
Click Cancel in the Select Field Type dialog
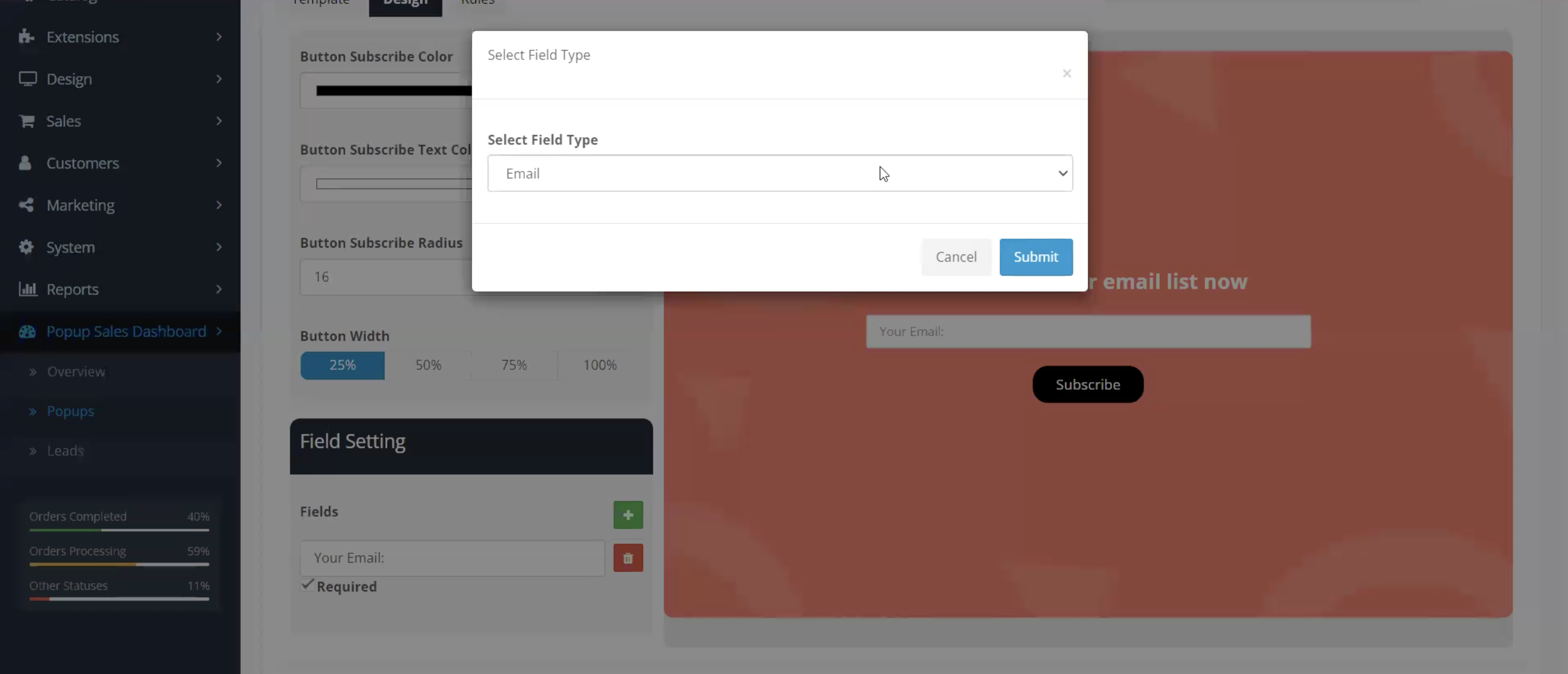[956, 257]
